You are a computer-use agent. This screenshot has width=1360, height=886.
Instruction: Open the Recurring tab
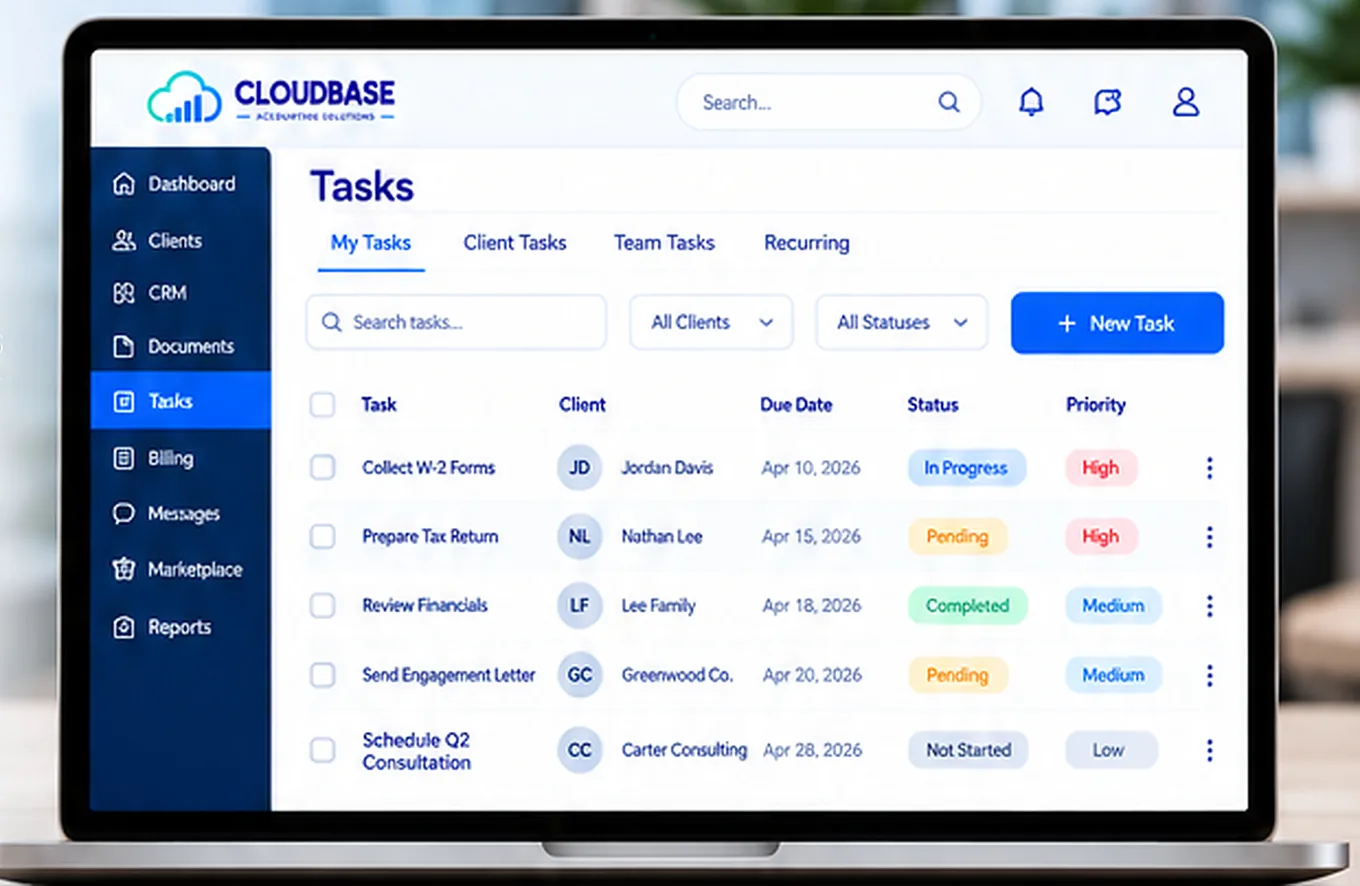807,243
